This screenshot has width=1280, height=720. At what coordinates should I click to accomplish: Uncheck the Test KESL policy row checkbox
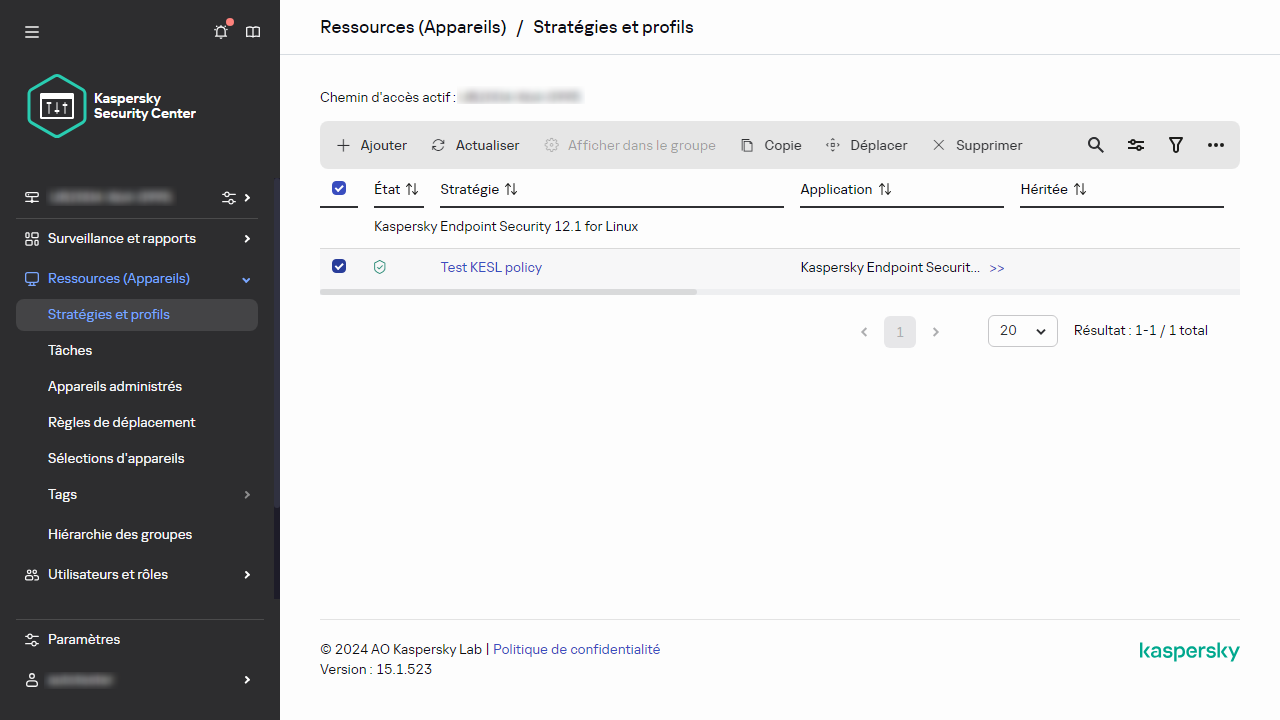point(339,266)
